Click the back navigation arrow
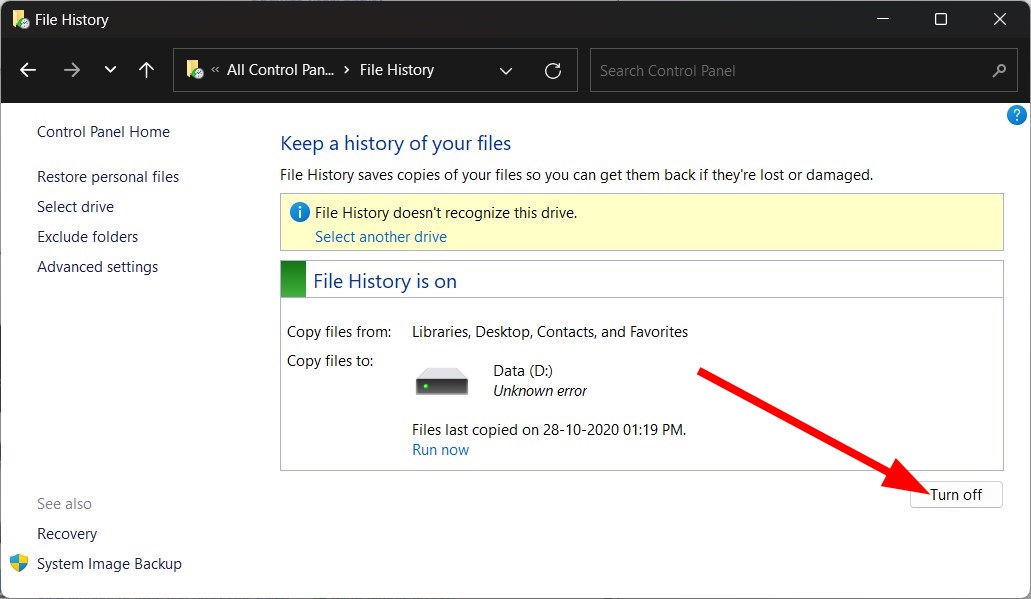Viewport: 1031px width, 599px height. (x=28, y=70)
